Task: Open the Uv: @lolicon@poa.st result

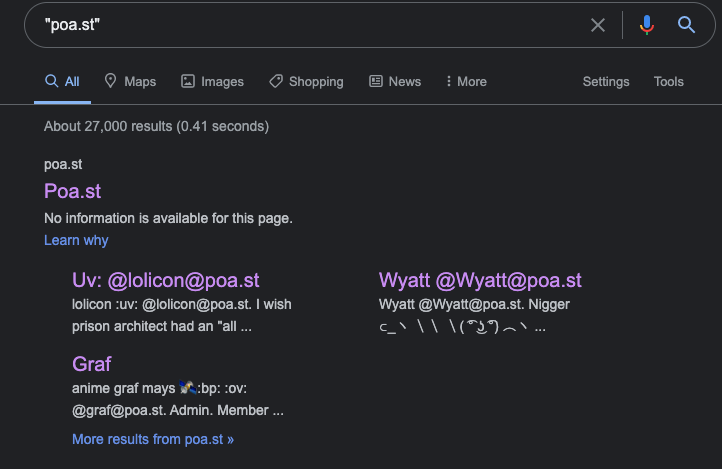Action: [x=166, y=280]
